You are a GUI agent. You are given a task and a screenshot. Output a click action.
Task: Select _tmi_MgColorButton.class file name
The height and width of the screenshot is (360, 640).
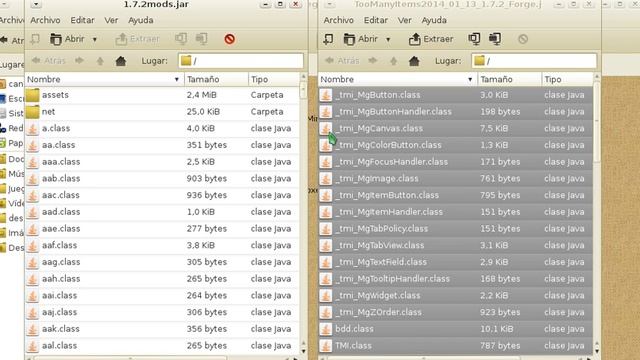tap(388, 145)
